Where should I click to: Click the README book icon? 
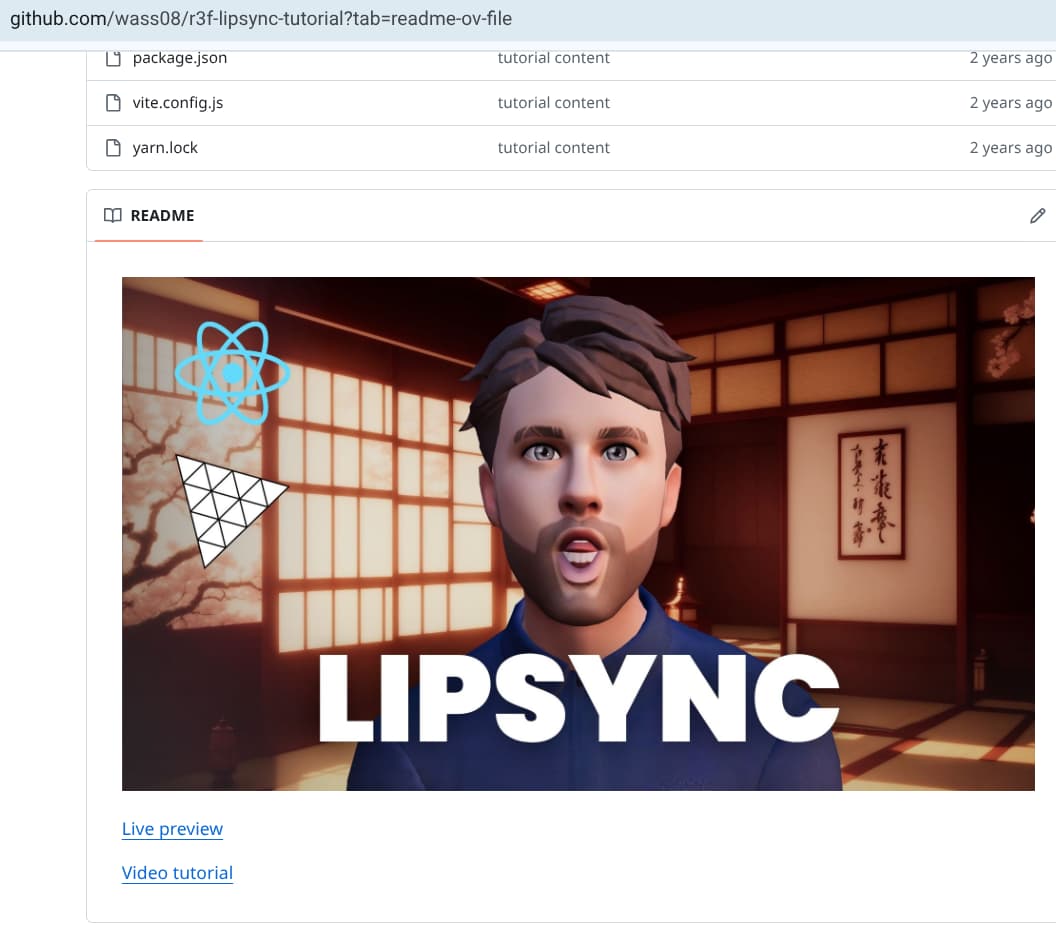point(113,216)
